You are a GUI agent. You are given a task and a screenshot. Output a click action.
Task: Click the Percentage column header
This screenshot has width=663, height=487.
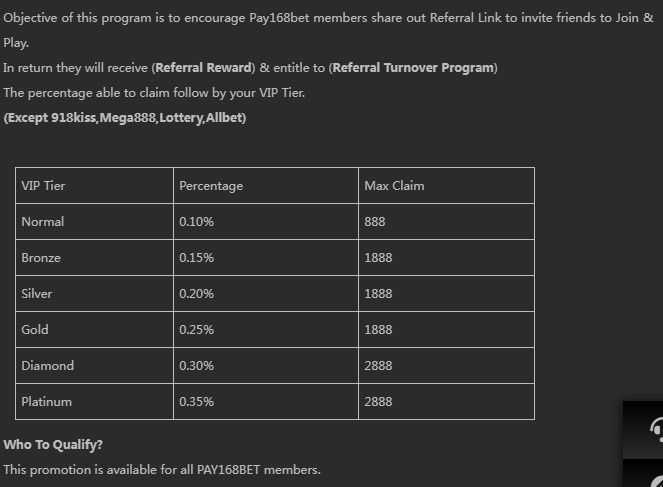(x=211, y=186)
